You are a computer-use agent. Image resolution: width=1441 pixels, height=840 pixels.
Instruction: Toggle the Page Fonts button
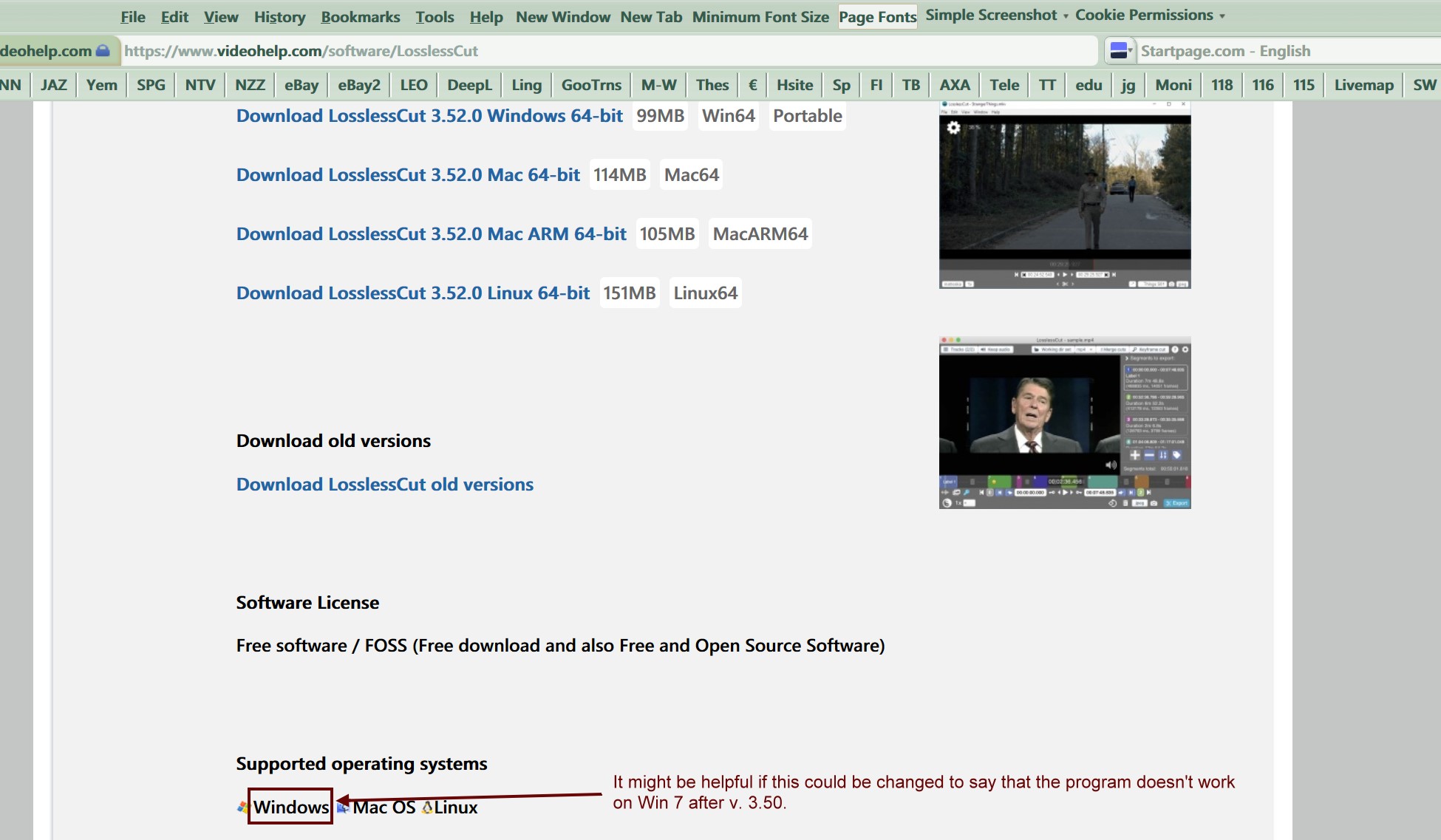877,17
